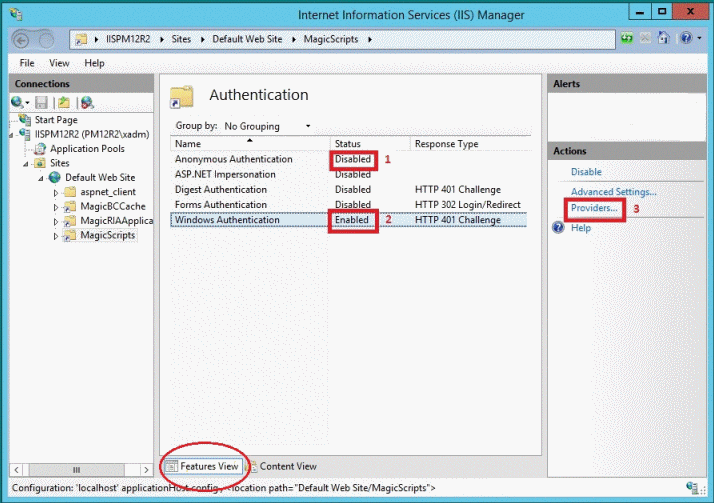Click the Help link in Actions
This screenshot has height=503, width=714.
tap(581, 228)
